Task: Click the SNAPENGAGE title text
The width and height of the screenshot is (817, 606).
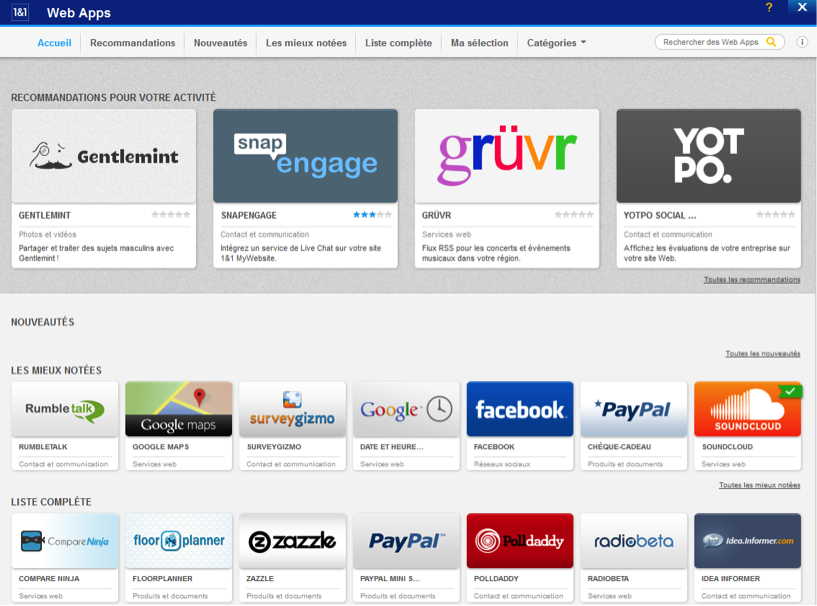Action: pyautogui.click(x=249, y=215)
